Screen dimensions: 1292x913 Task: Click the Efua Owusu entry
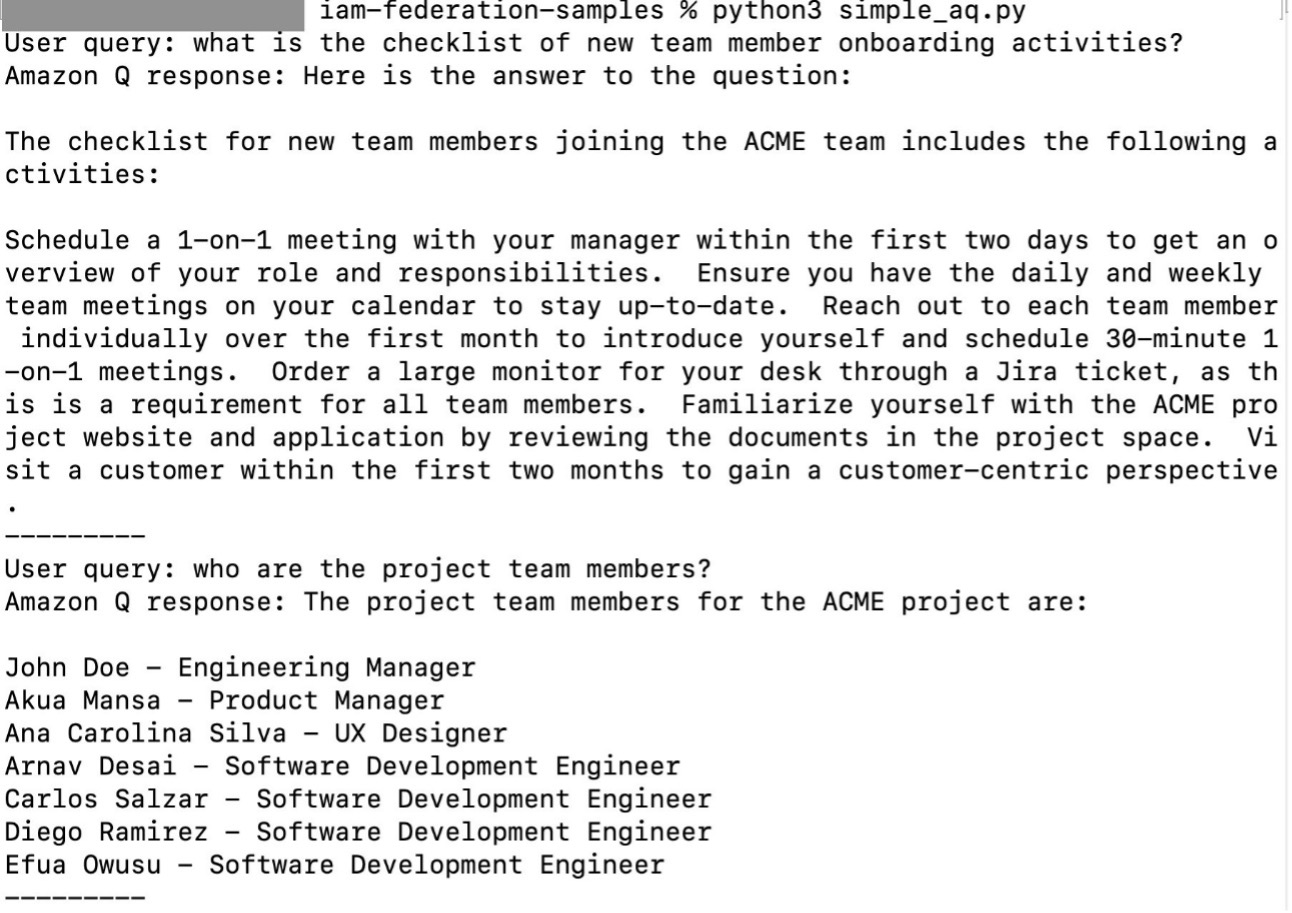click(334, 865)
